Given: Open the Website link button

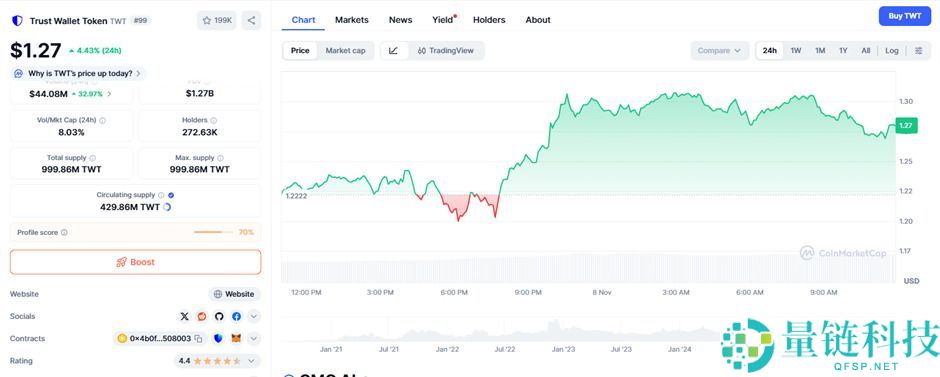Looking at the screenshot, I should [234, 294].
